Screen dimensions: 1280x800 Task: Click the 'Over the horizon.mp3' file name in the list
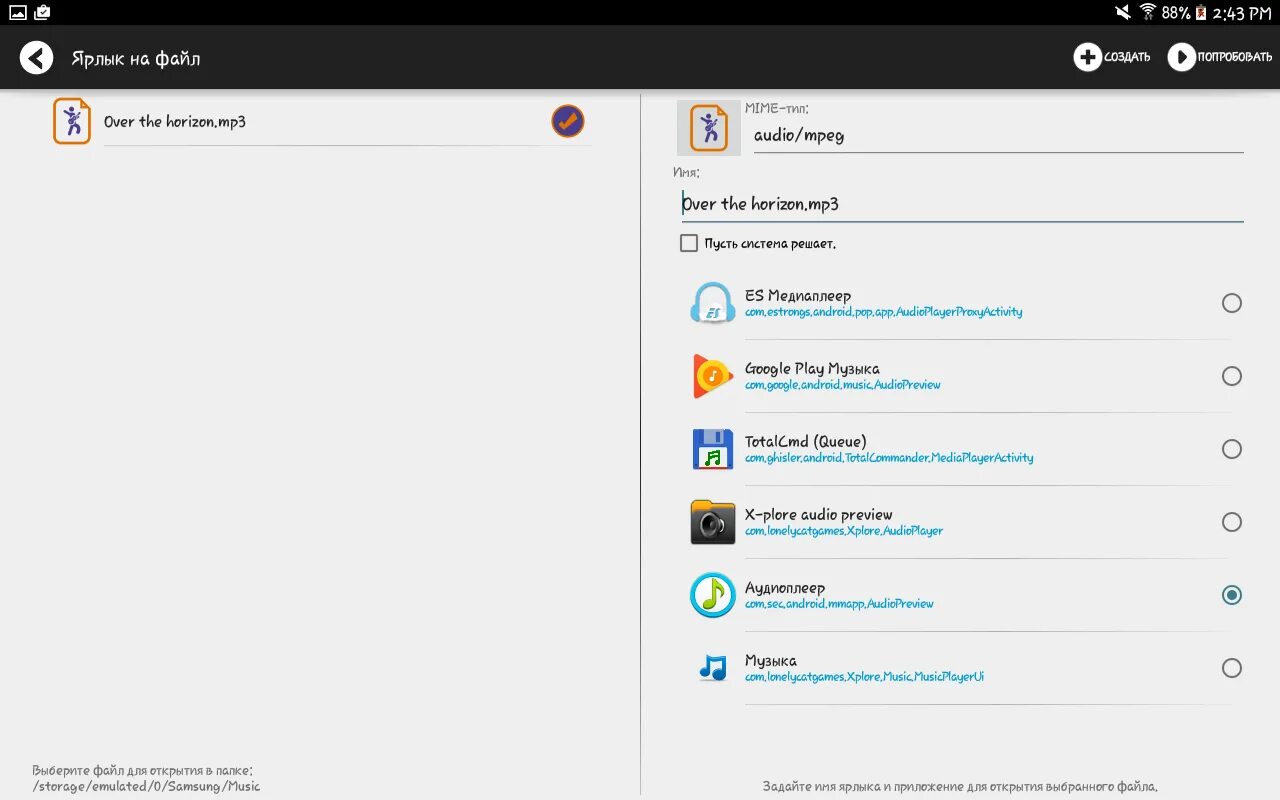(175, 122)
